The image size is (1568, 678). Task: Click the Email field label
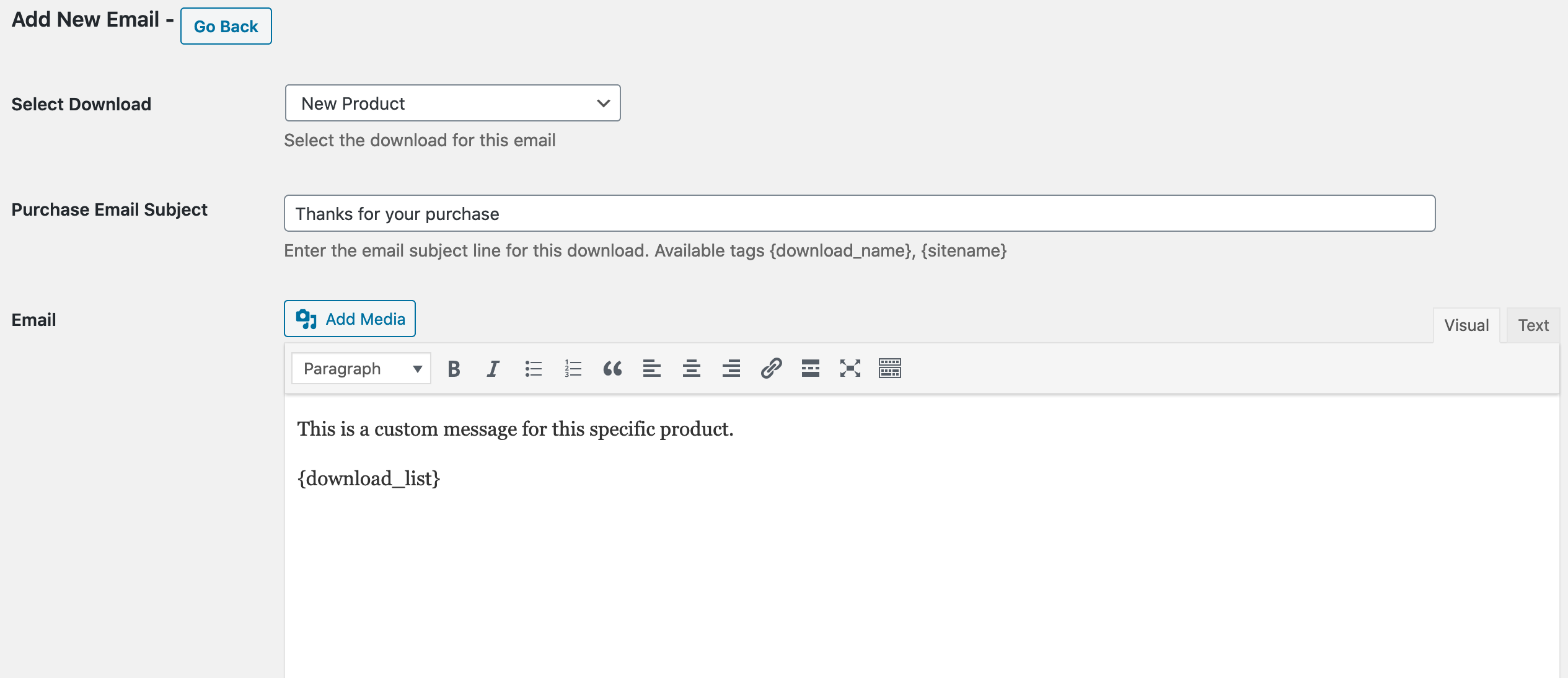(33, 320)
